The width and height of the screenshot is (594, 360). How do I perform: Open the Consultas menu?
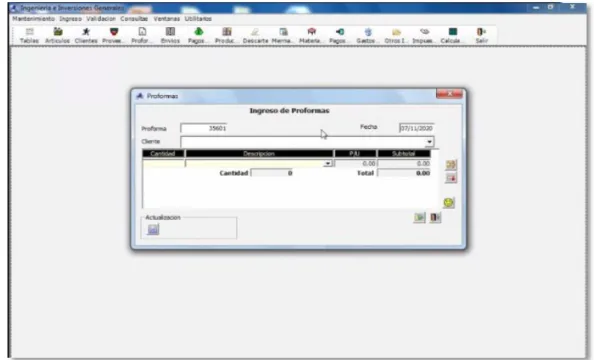(x=134, y=19)
